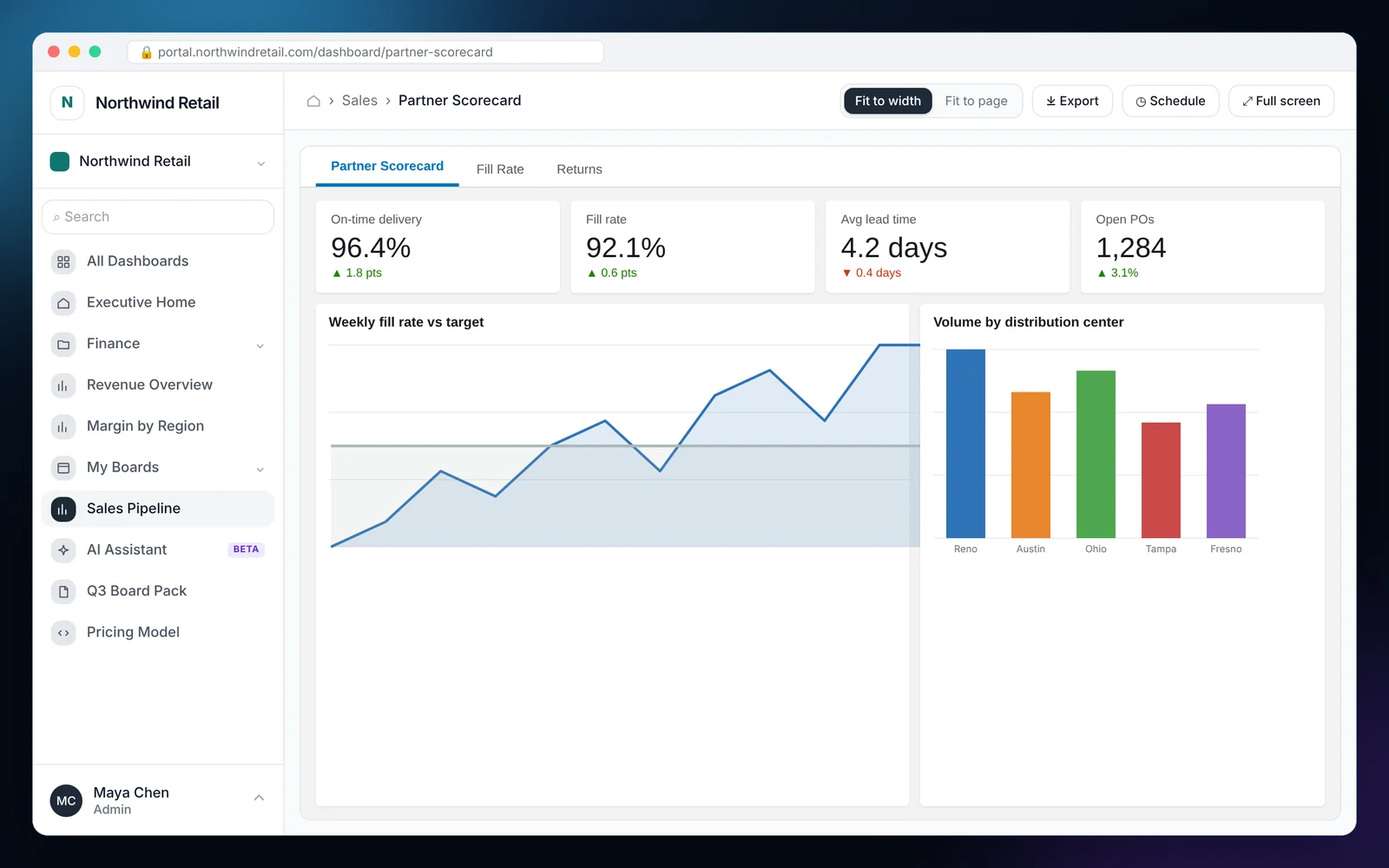Open the Executive Home menu item
The height and width of the screenshot is (868, 1389).
[x=158, y=303]
